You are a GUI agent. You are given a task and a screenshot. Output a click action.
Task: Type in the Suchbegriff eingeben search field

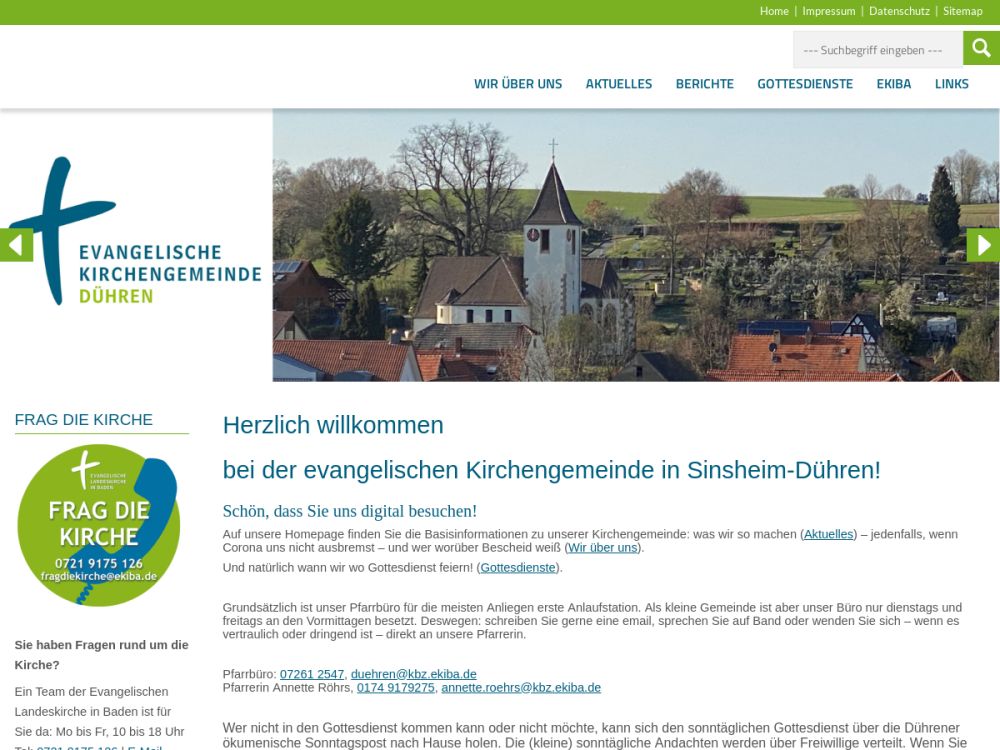pos(877,50)
